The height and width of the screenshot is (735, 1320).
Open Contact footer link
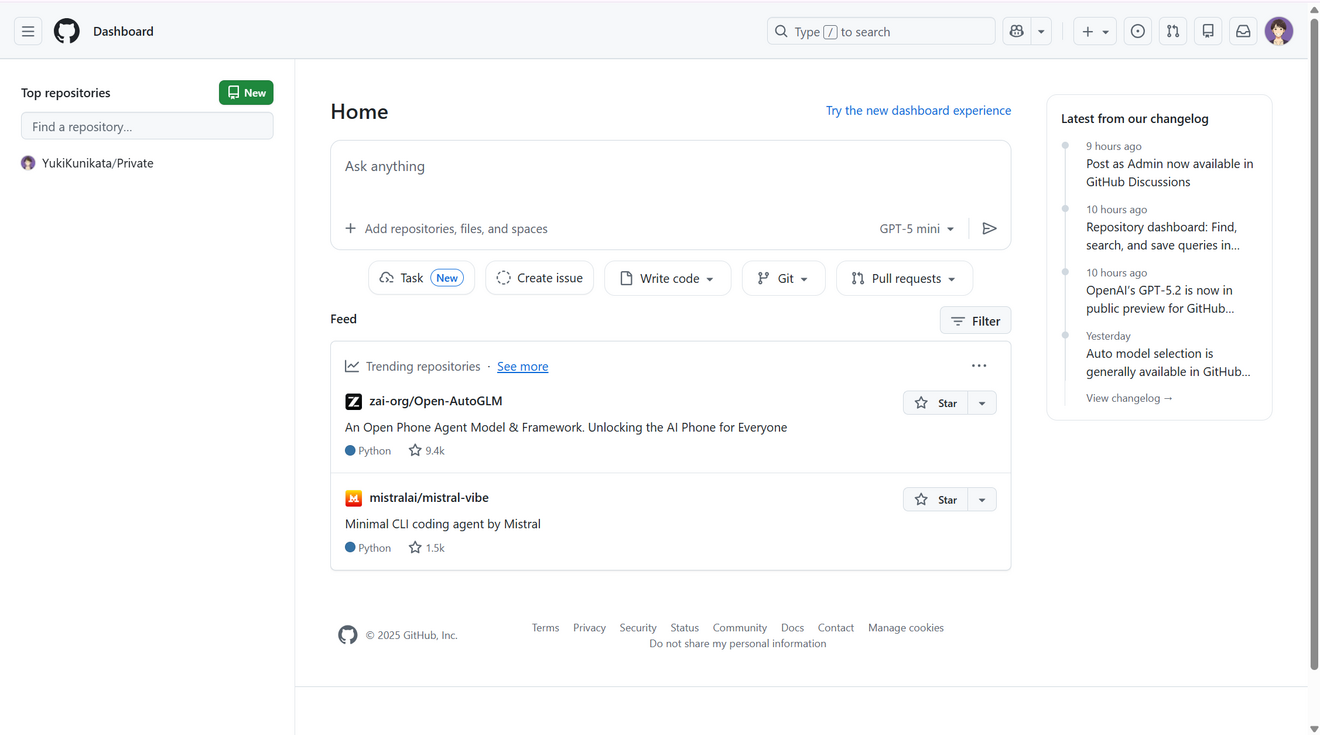point(836,628)
